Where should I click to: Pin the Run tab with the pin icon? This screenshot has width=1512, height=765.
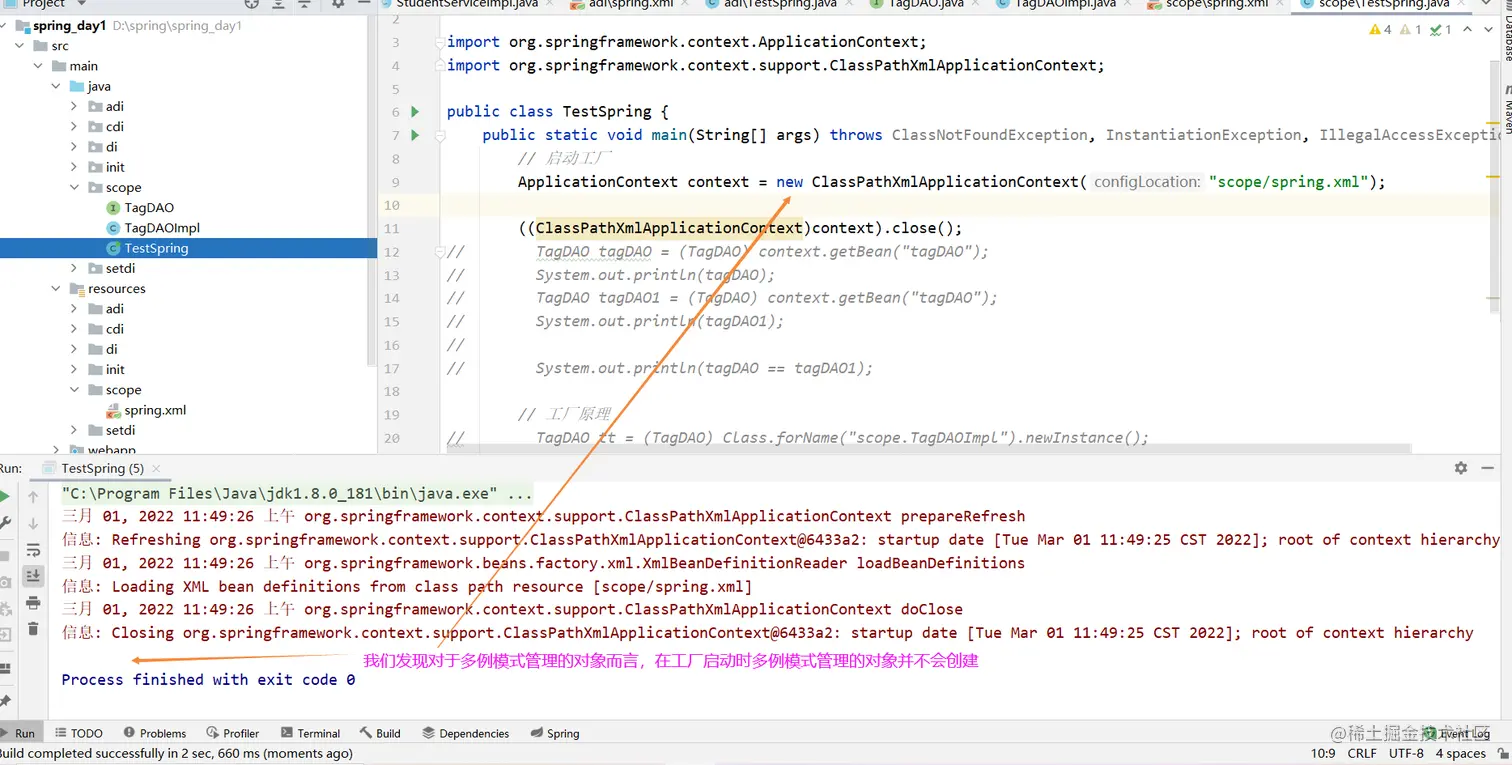(4, 701)
